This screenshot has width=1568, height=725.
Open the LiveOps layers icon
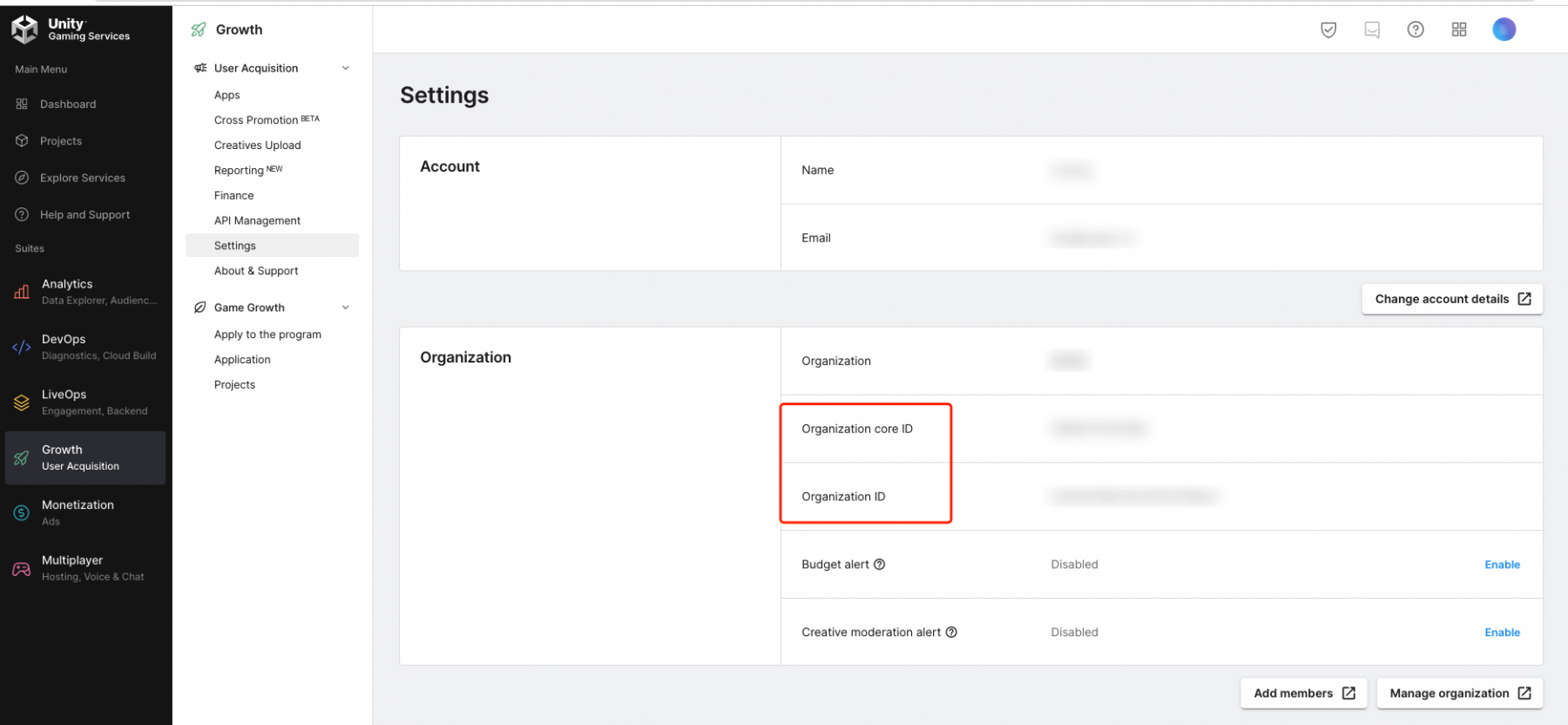[x=22, y=403]
